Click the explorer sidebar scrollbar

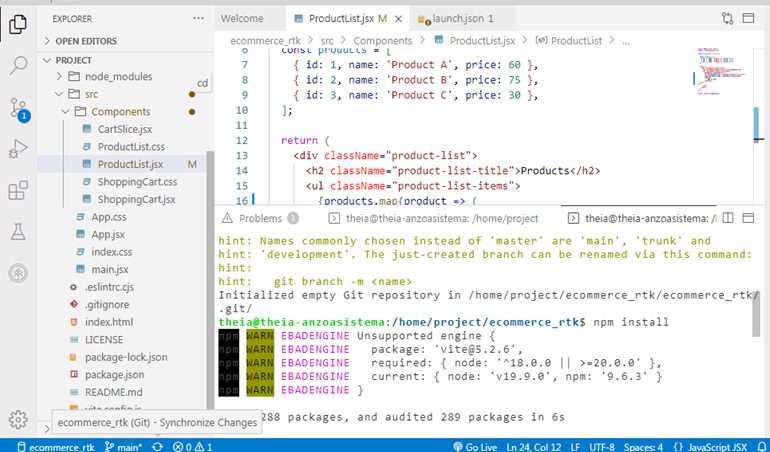pos(210,280)
